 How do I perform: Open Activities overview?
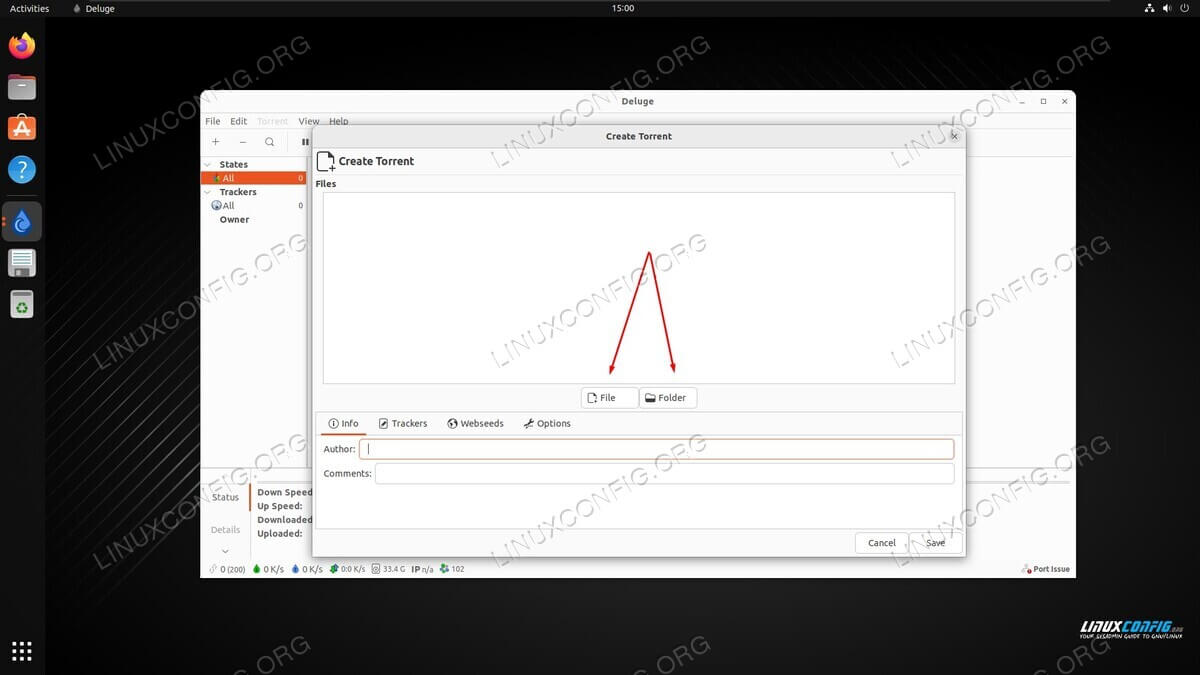[29, 8]
